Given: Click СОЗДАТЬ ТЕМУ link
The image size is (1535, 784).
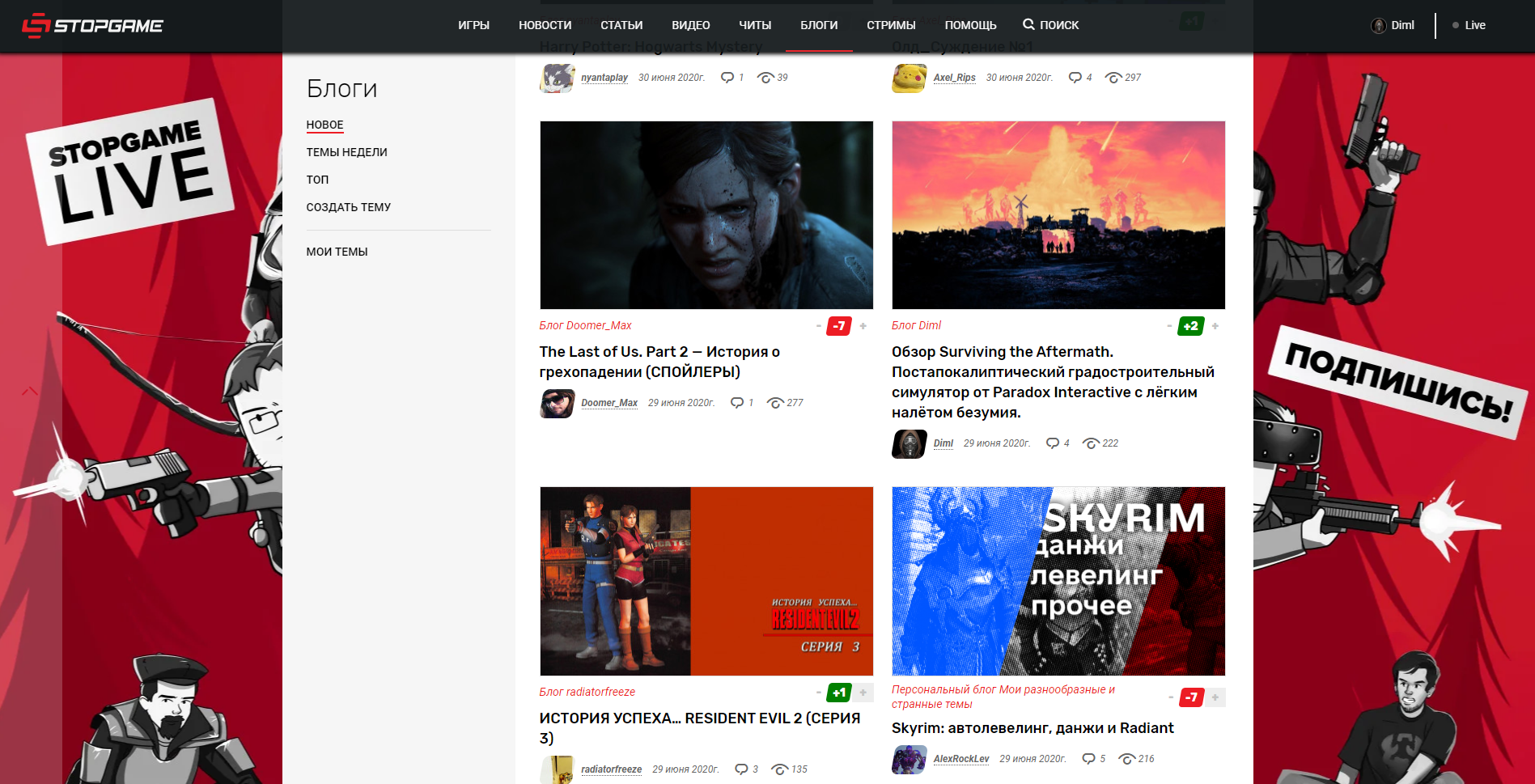Looking at the screenshot, I should (x=348, y=207).
